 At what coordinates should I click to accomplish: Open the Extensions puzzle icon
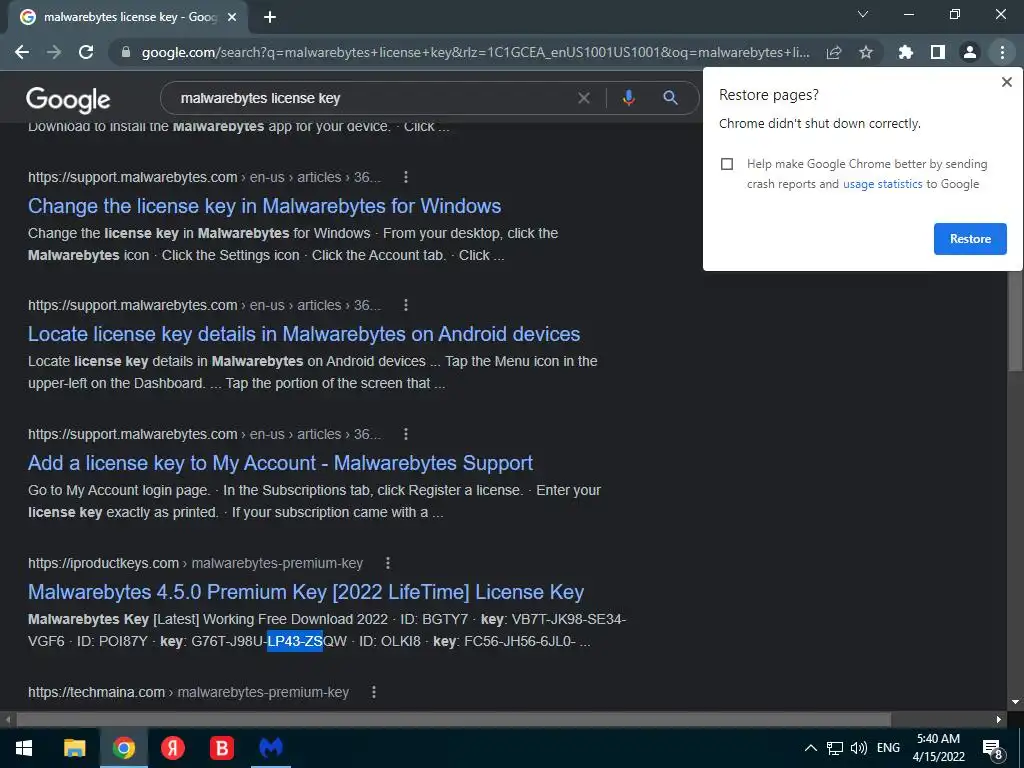906,52
